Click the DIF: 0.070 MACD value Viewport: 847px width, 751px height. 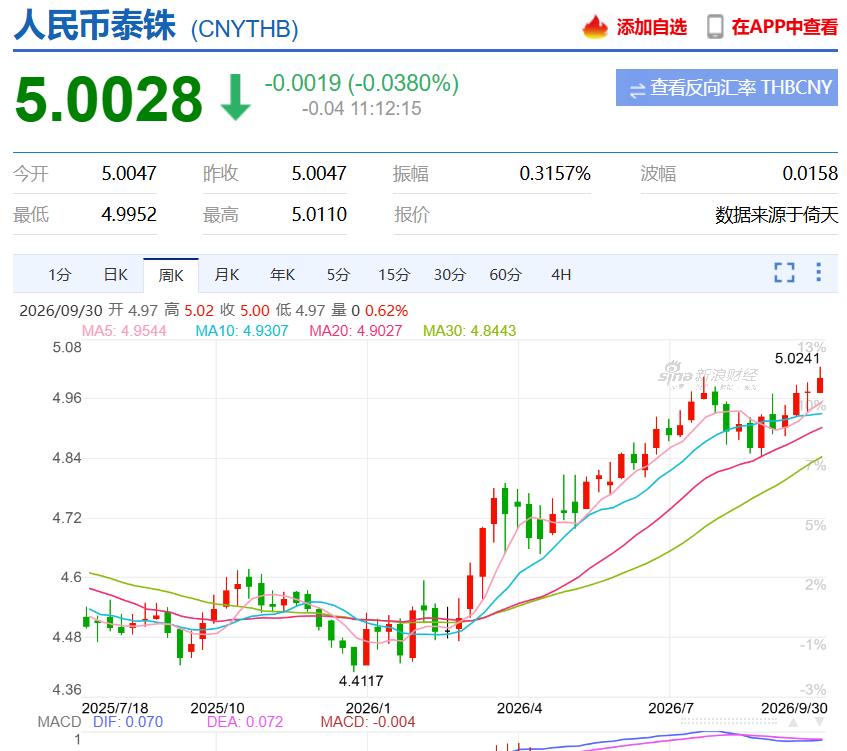coord(128,722)
